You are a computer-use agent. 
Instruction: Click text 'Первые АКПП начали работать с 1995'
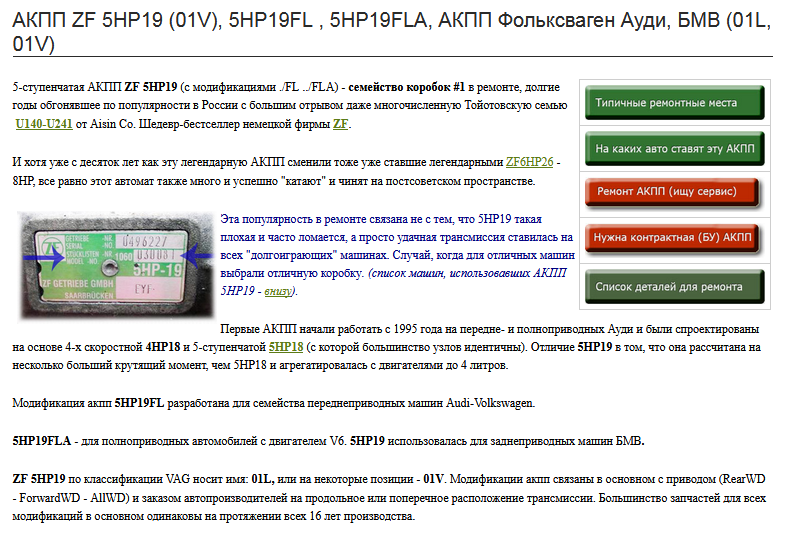[x=318, y=329]
